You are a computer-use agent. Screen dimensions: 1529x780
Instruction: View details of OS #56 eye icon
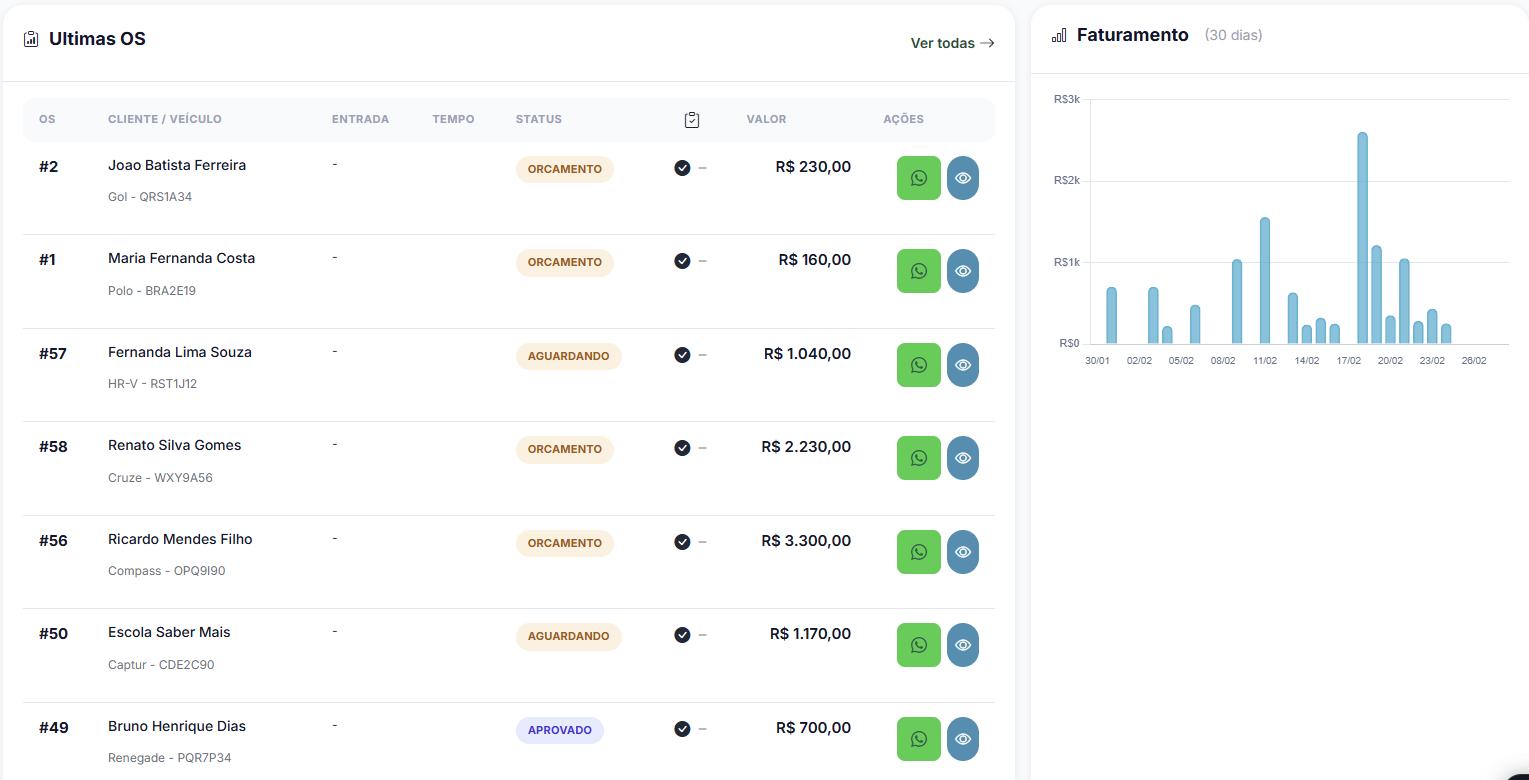pyautogui.click(x=962, y=552)
